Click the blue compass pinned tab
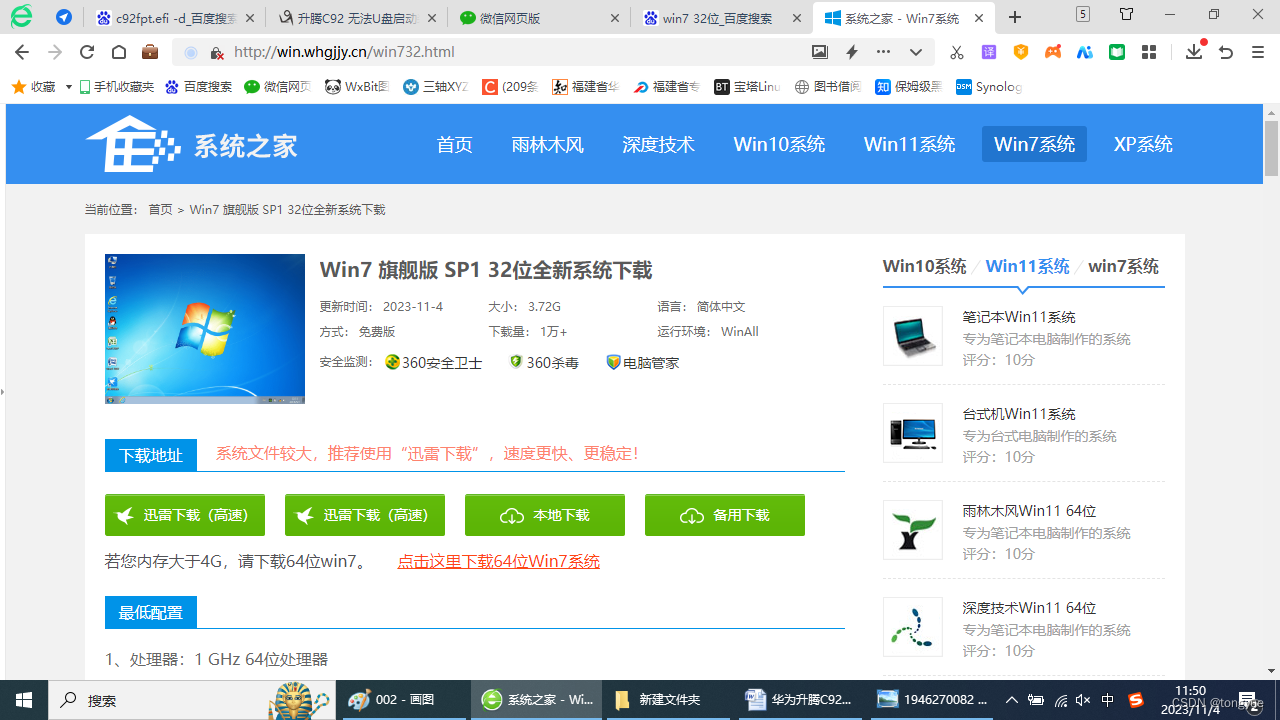 click(63, 17)
